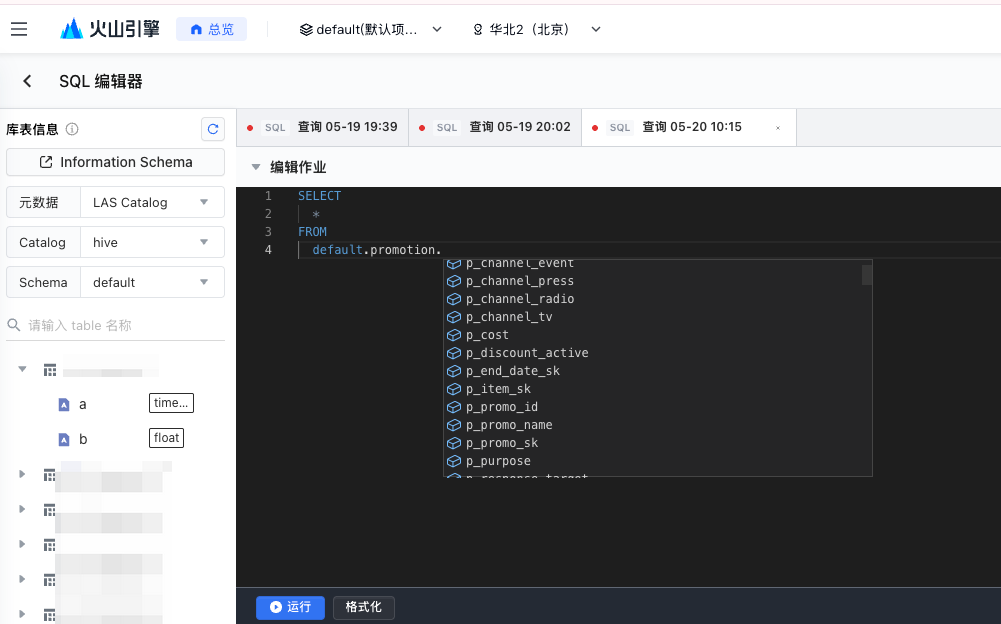Place cursor on SELECT in line 1
The height and width of the screenshot is (624, 1001).
[x=319, y=196]
